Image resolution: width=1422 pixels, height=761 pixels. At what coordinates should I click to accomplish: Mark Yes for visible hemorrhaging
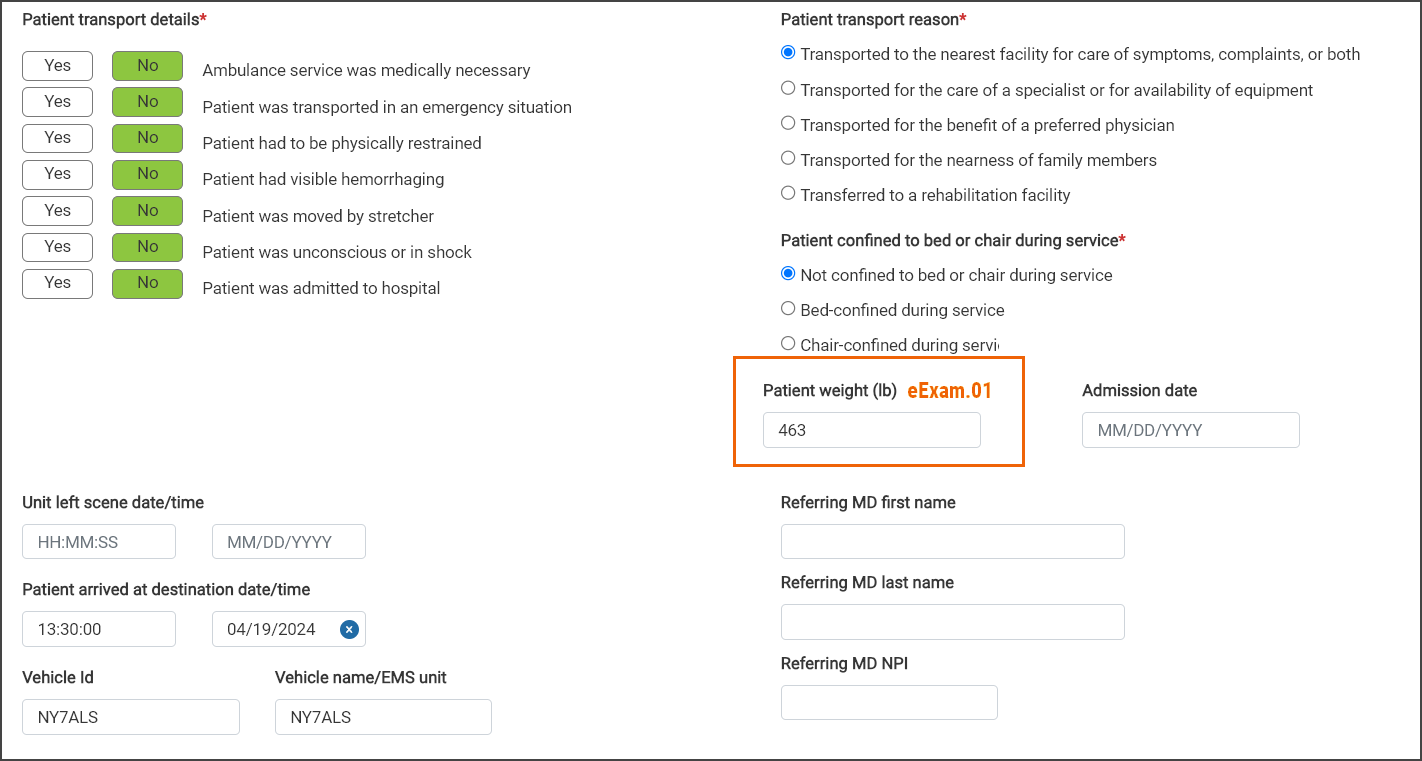tap(57, 174)
